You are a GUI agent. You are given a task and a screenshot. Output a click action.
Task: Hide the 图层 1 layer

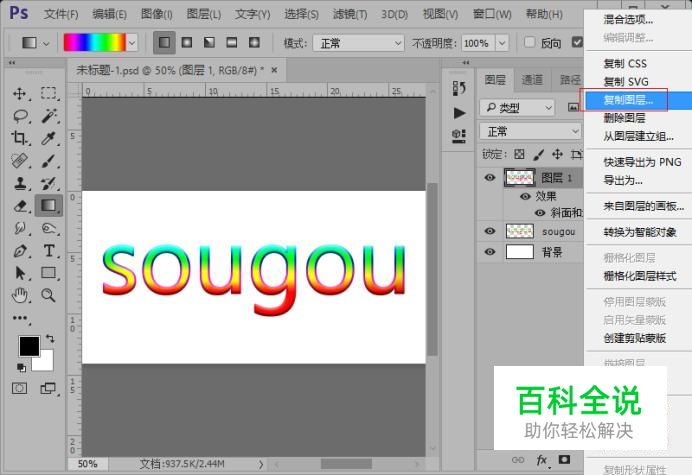pos(489,177)
